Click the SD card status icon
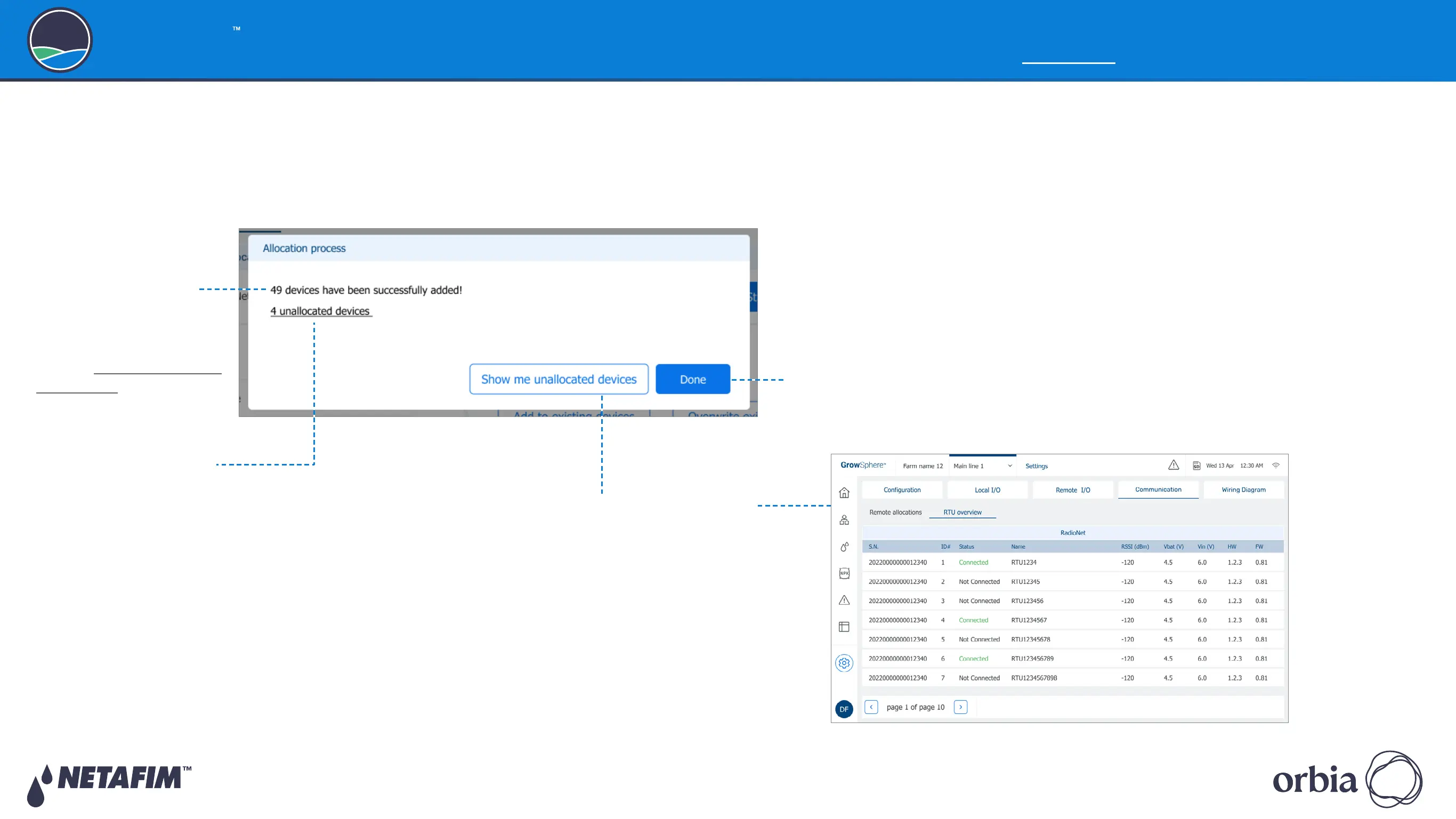The image size is (1456, 819). point(1196,465)
